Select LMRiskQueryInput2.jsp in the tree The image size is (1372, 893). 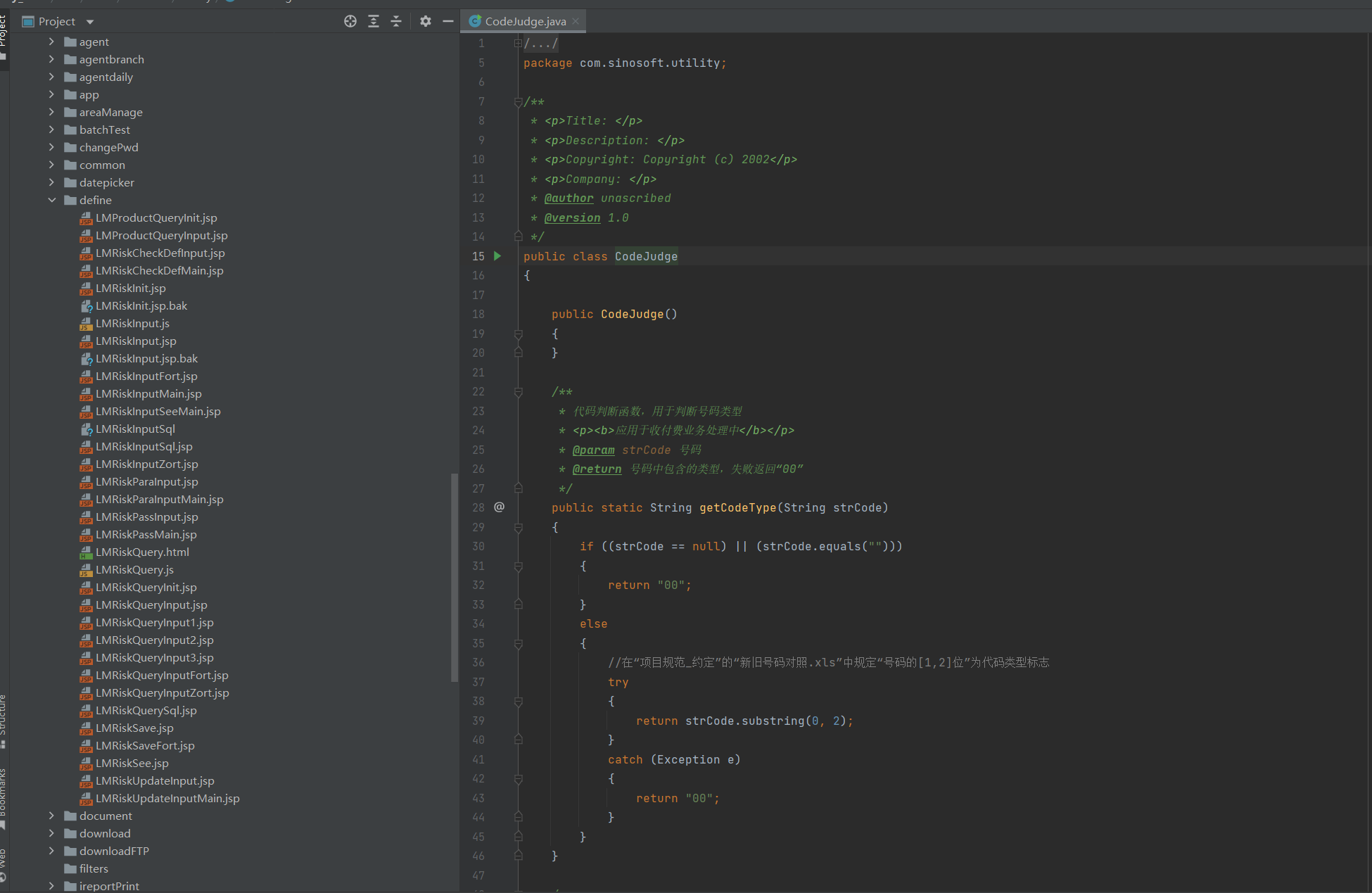point(155,640)
